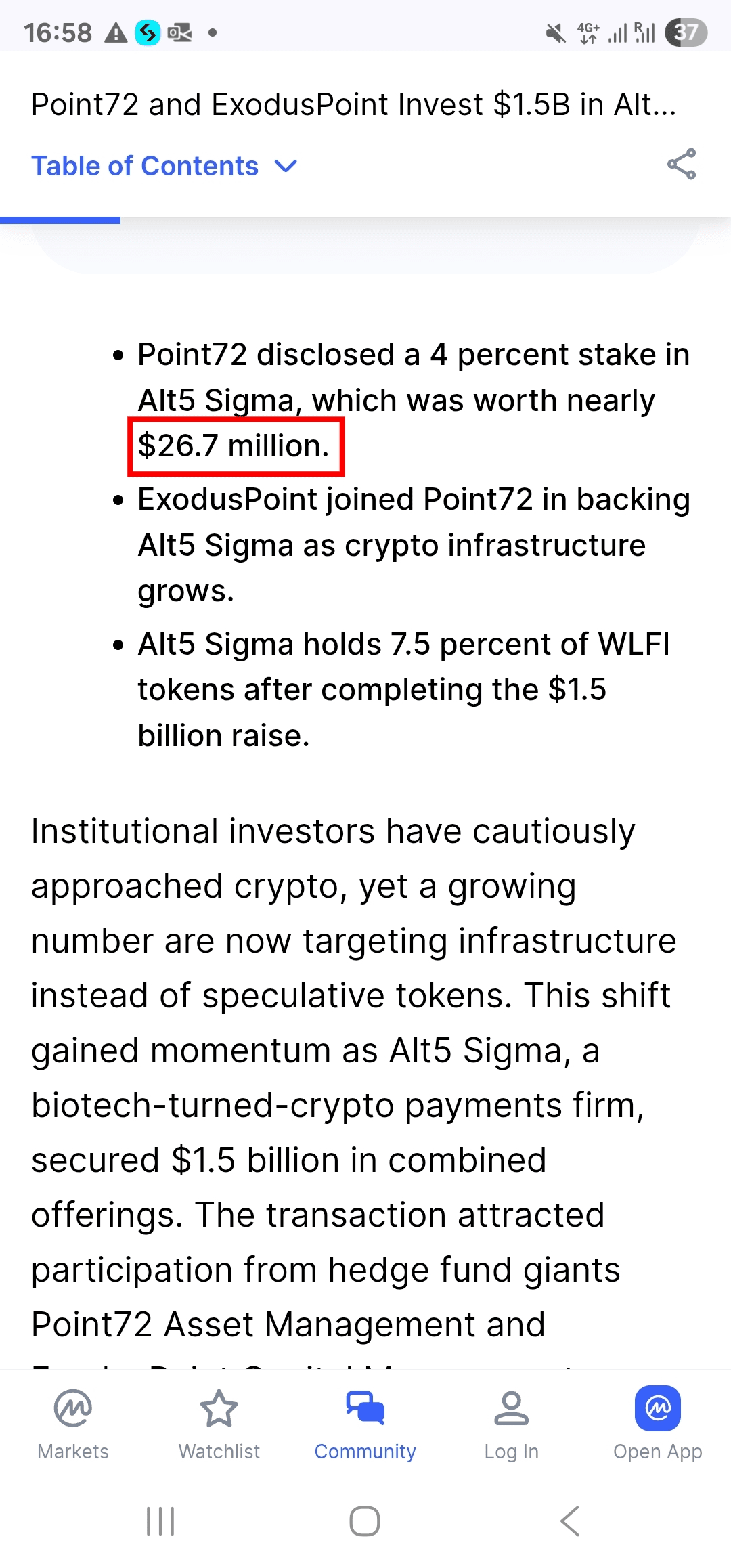Select the Watchlist tab label
This screenshot has height=1568, width=731.
point(219,1452)
